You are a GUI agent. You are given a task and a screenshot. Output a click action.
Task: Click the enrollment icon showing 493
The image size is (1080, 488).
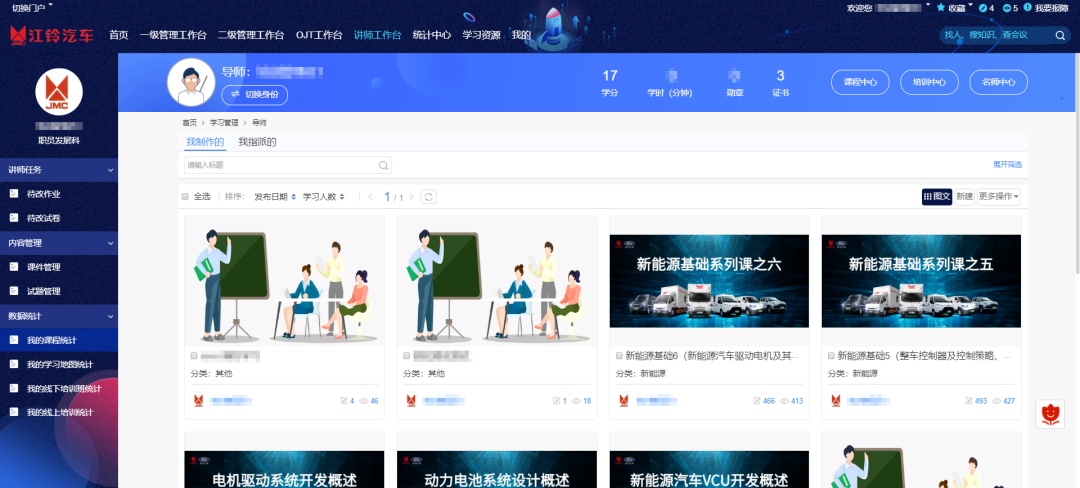[969, 401]
